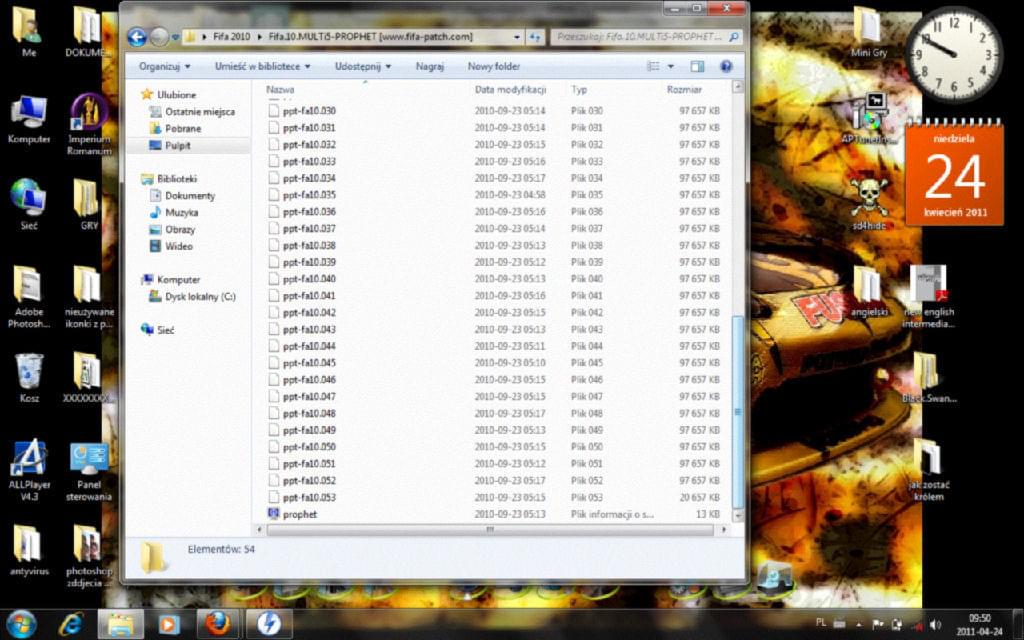Open Firefox from the taskbar
Image resolution: width=1024 pixels, height=640 pixels.
click(x=218, y=624)
